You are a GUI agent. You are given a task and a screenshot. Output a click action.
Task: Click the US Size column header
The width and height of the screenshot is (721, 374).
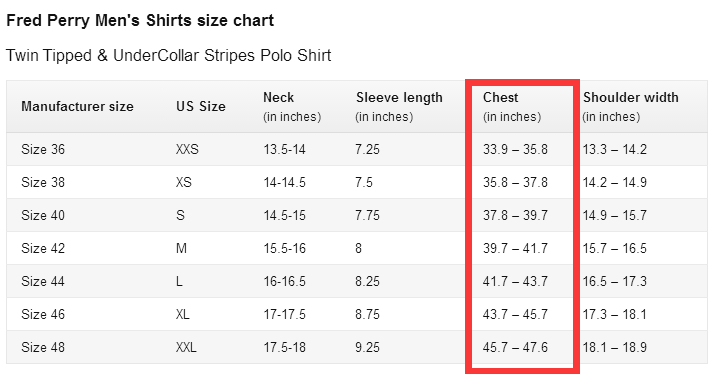coord(201,106)
